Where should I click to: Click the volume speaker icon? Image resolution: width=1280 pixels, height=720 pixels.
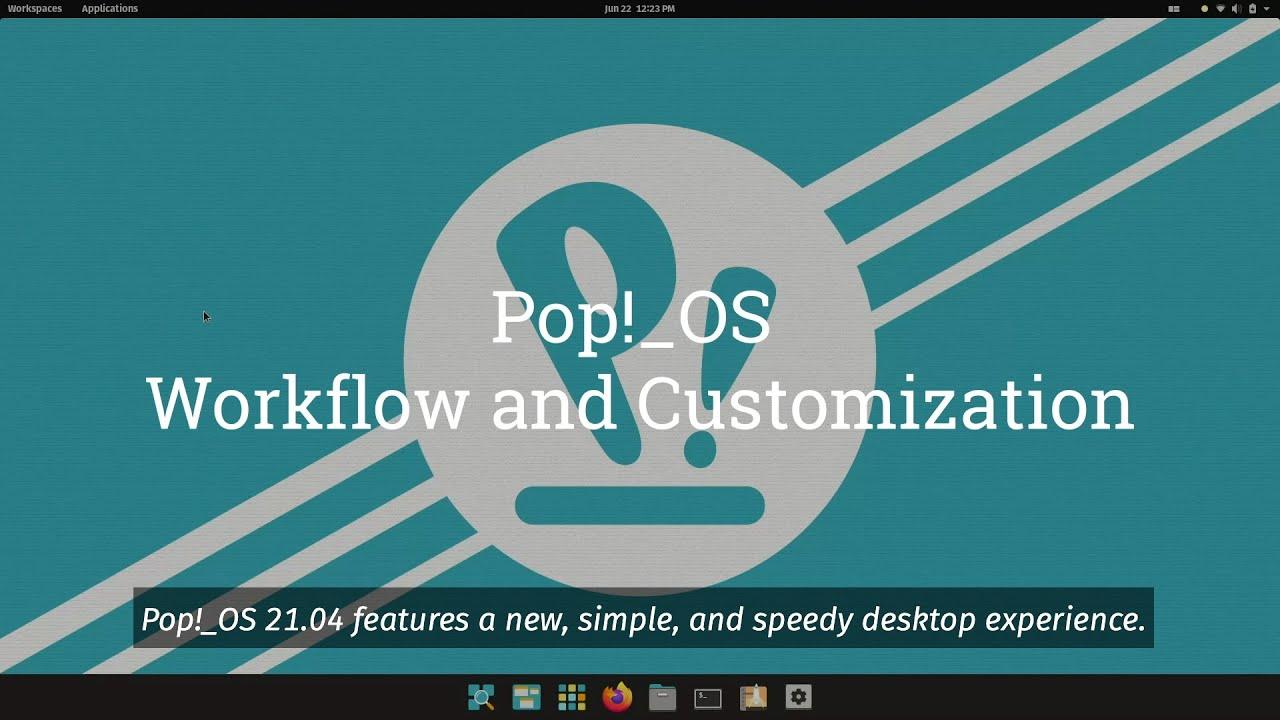(1236, 9)
